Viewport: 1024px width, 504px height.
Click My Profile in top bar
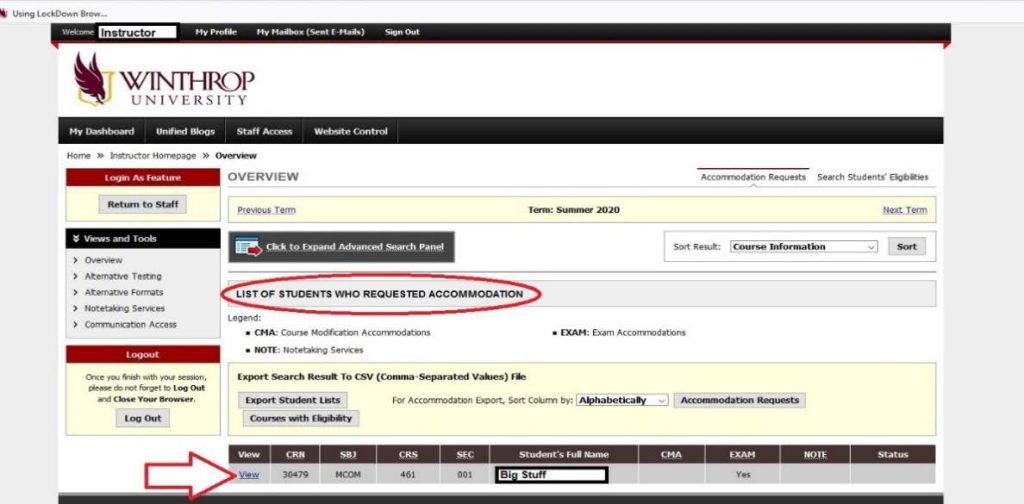point(216,32)
